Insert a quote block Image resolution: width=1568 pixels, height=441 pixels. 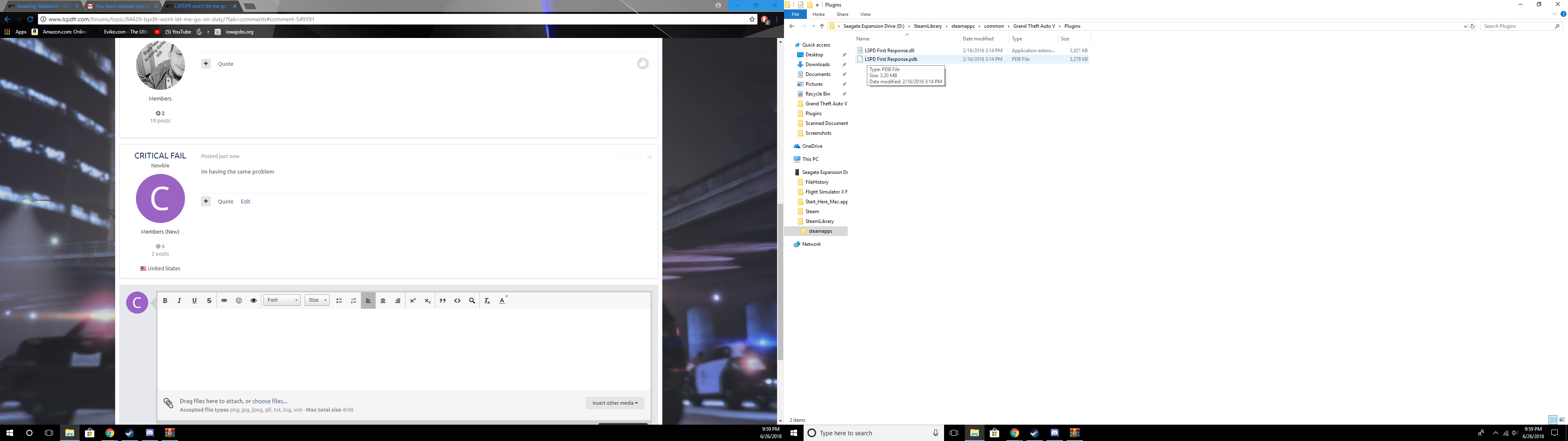pos(443,300)
